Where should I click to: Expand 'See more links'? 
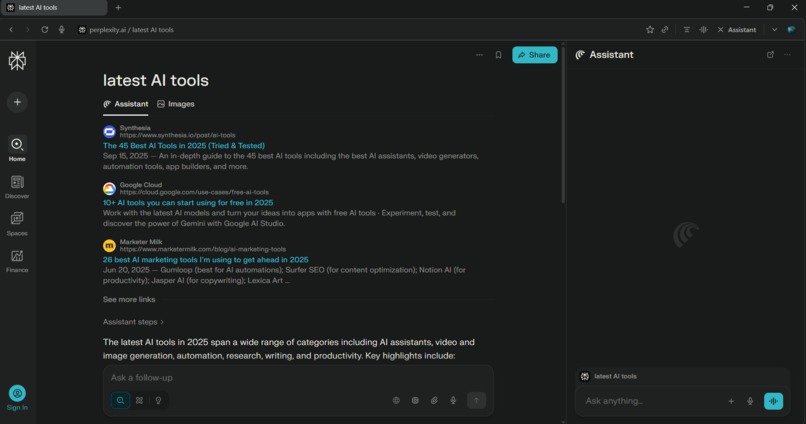coord(129,299)
